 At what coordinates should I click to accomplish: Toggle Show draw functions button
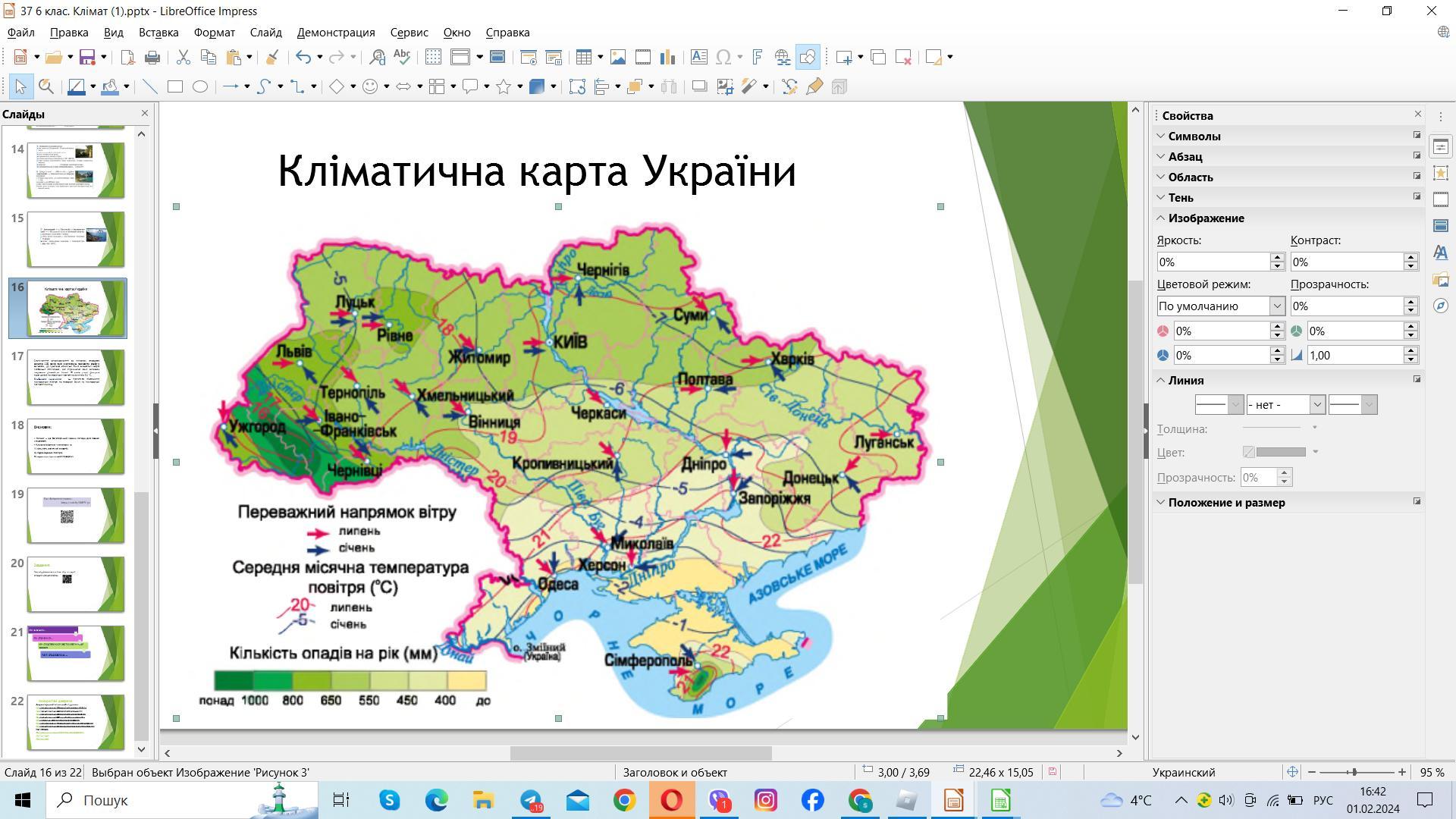808,57
